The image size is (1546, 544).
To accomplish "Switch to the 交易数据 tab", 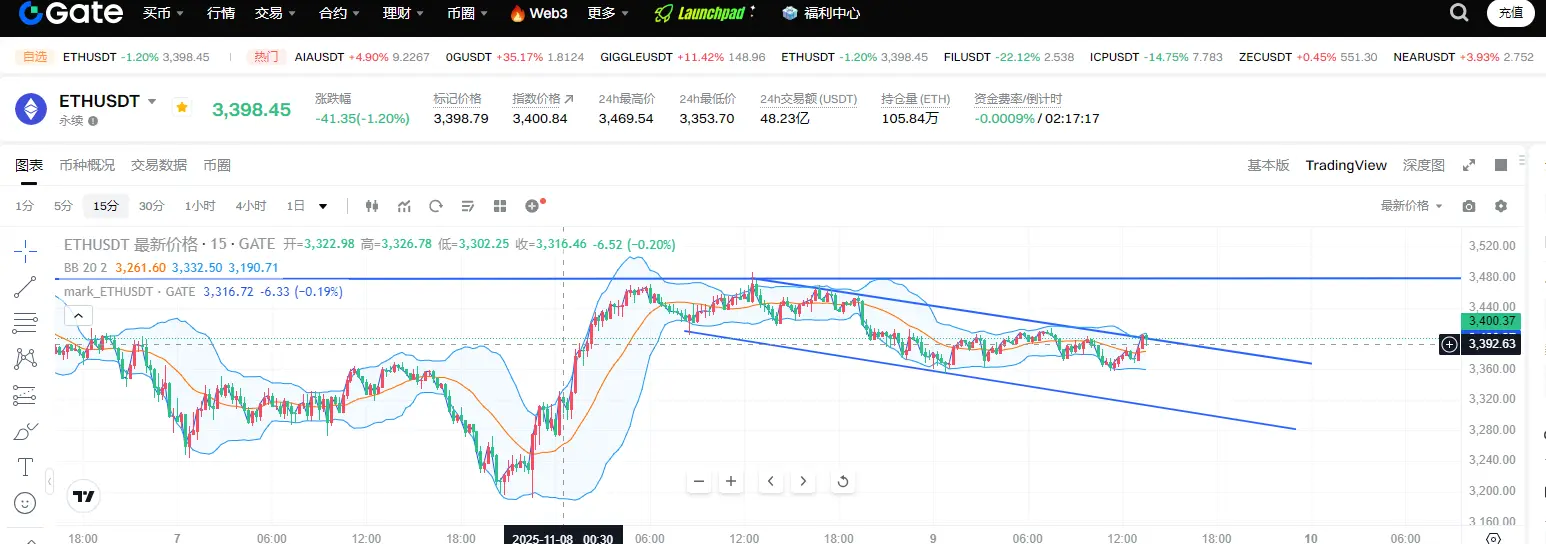I will click(159, 165).
